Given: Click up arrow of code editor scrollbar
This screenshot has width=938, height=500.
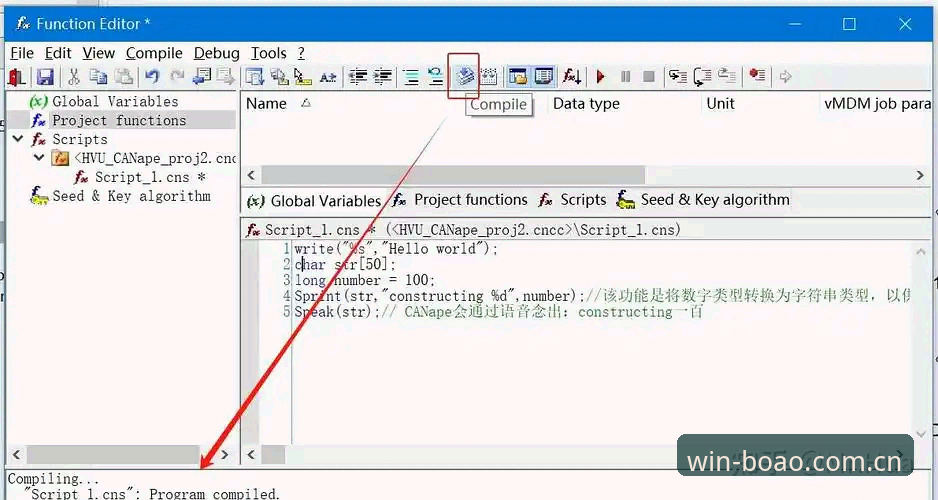Looking at the screenshot, I should click(x=921, y=252).
